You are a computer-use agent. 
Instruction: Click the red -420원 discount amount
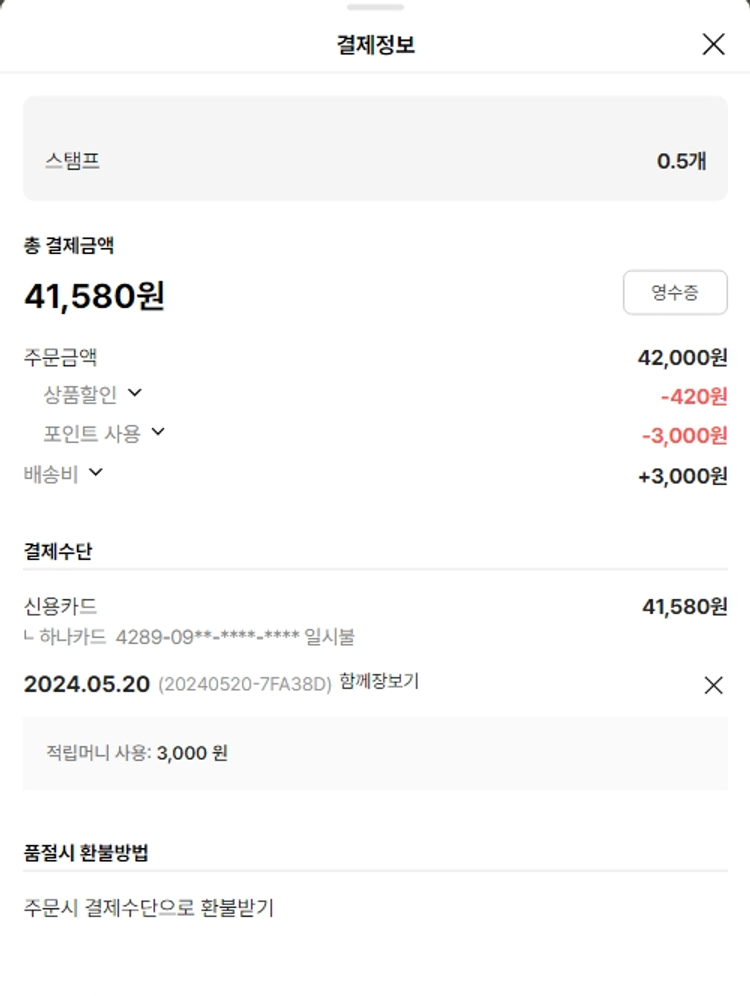693,397
